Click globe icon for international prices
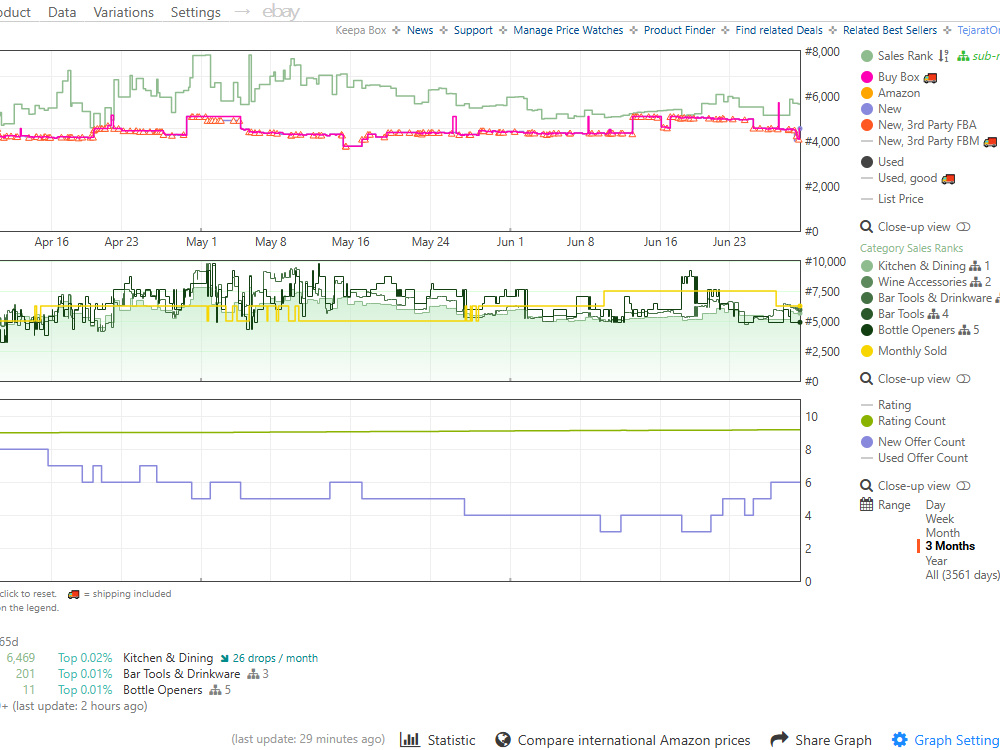Viewport: 1000px width, 750px height. 503,739
